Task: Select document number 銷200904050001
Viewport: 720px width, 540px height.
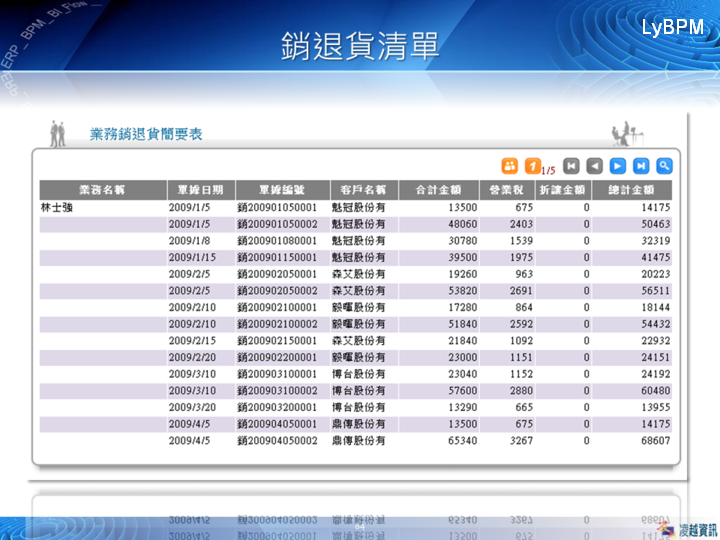Action: [x=277, y=424]
